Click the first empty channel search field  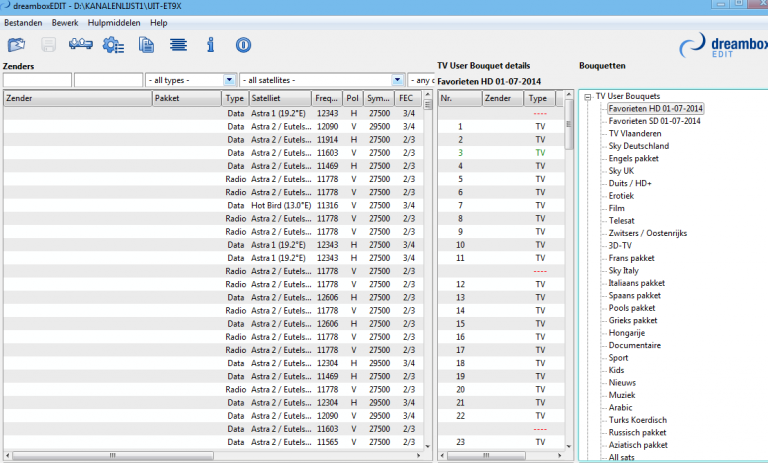pyautogui.click(x=37, y=80)
